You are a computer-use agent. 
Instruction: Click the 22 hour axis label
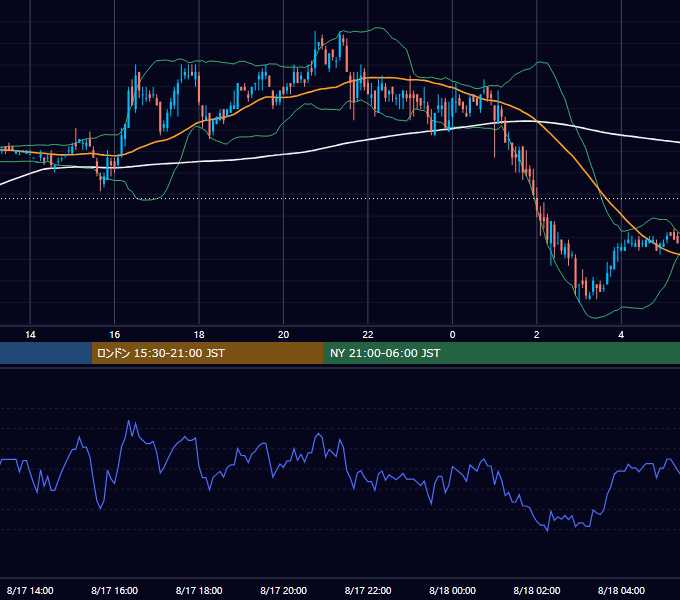368,335
